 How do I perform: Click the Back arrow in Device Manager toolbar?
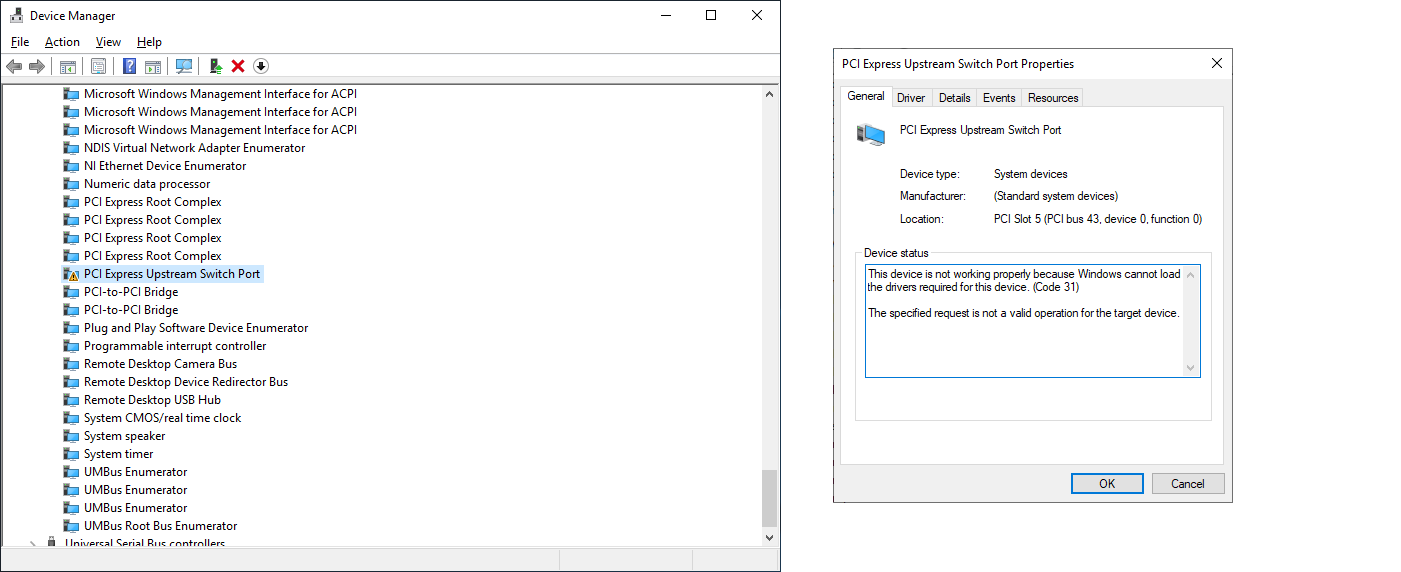coord(14,66)
